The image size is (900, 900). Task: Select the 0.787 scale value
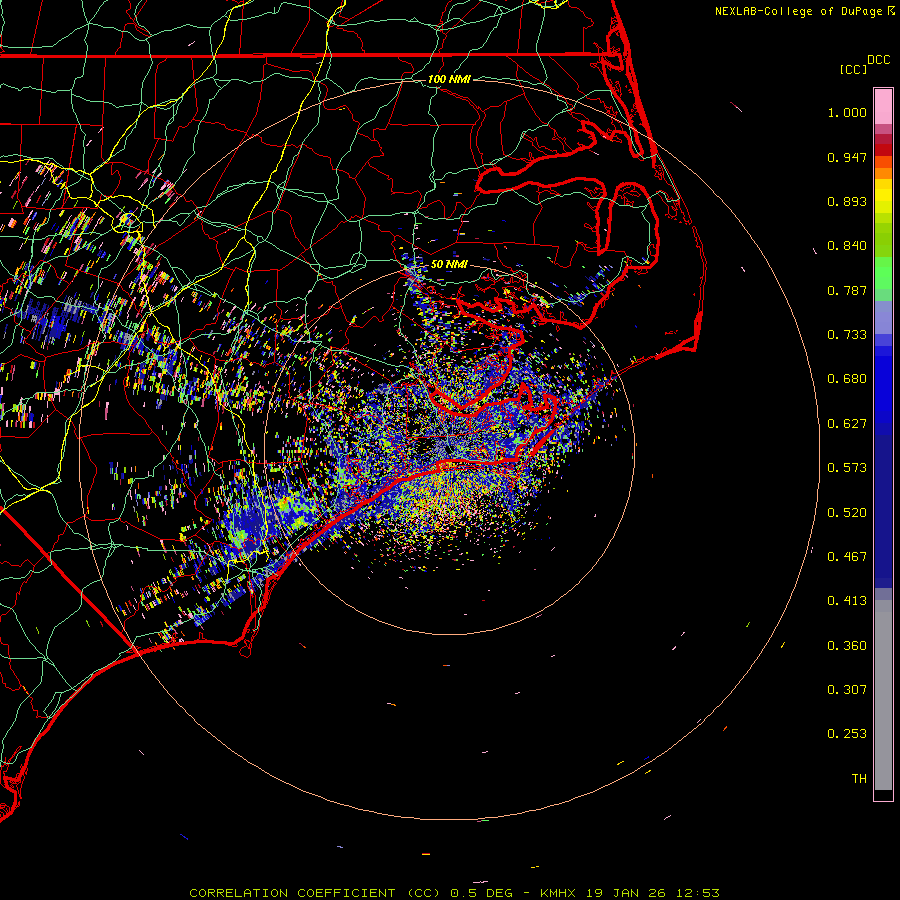point(847,290)
